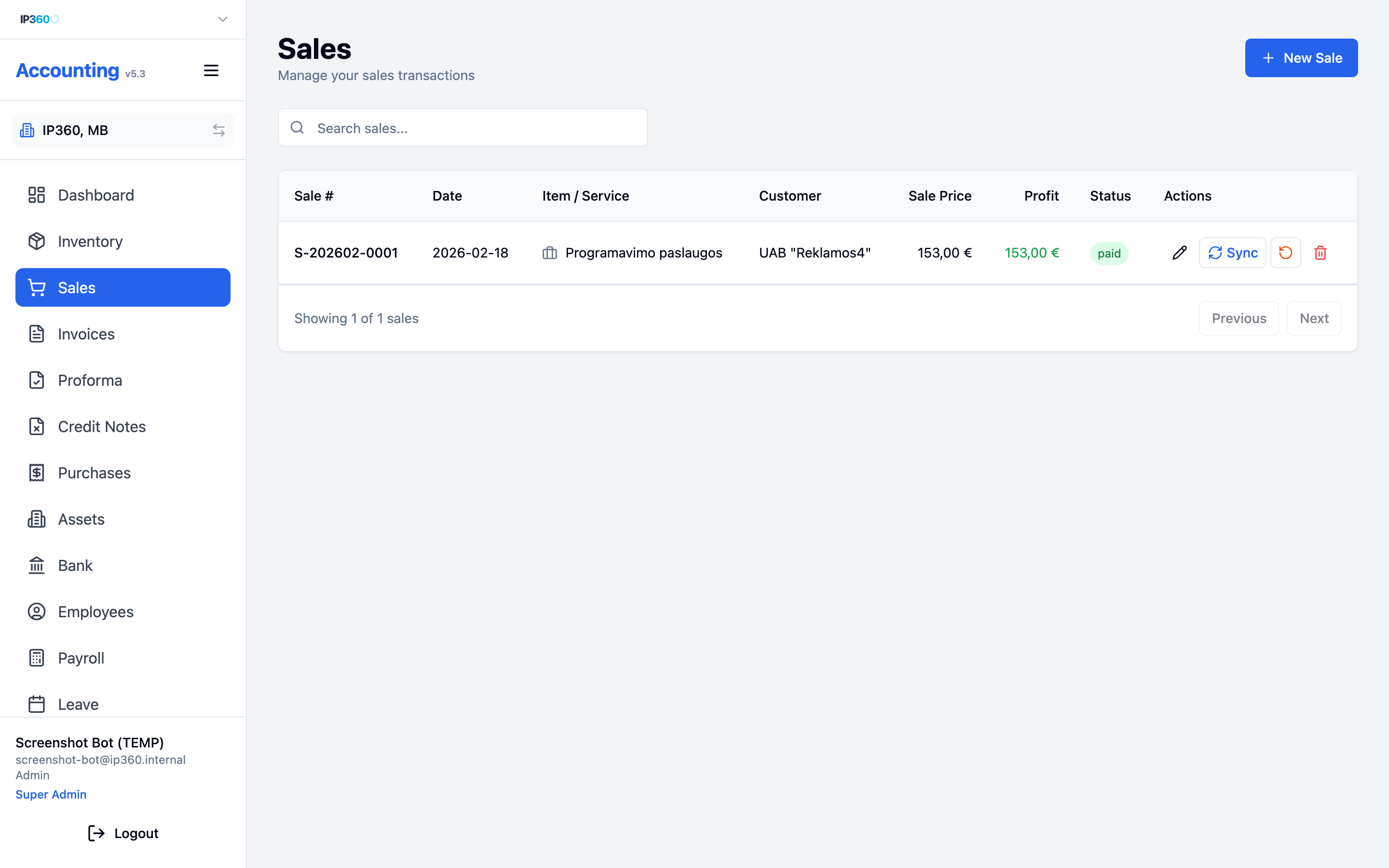
Task: Navigate to Purchases section
Action: [123, 473]
